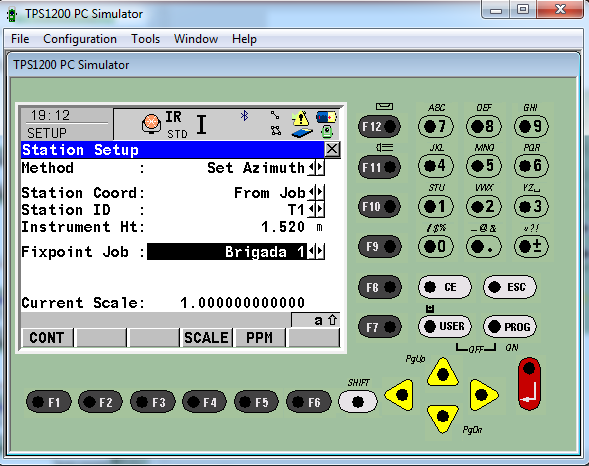Click the numeric key 0
Screen dimensions: 589x466
(436, 246)
